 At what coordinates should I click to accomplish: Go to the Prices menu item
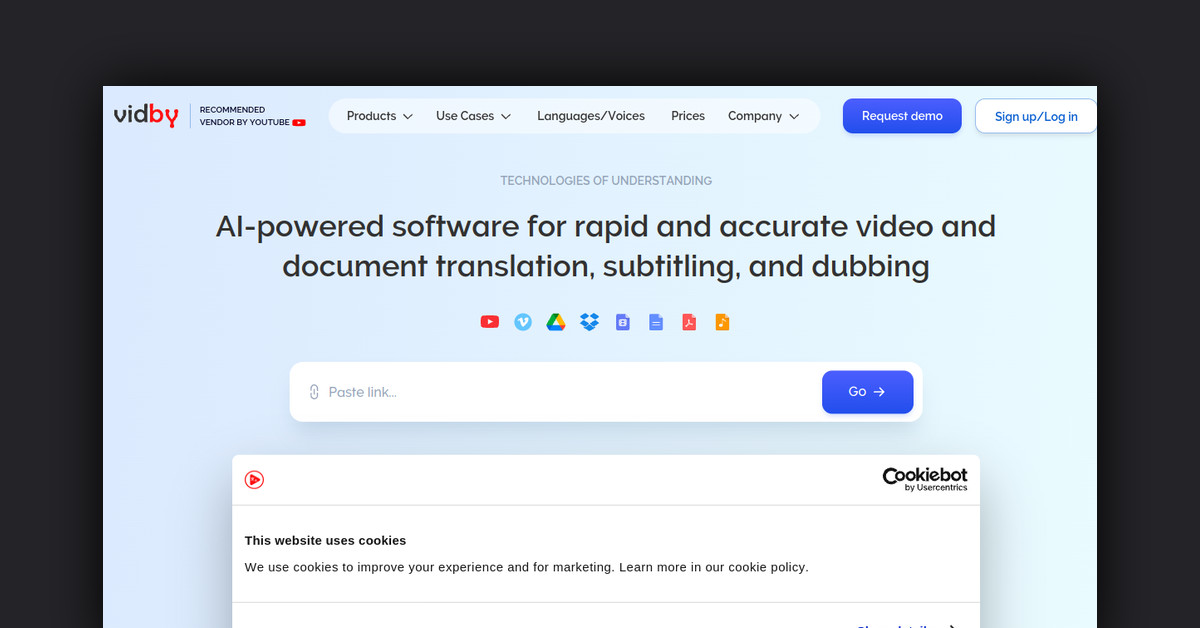(688, 116)
